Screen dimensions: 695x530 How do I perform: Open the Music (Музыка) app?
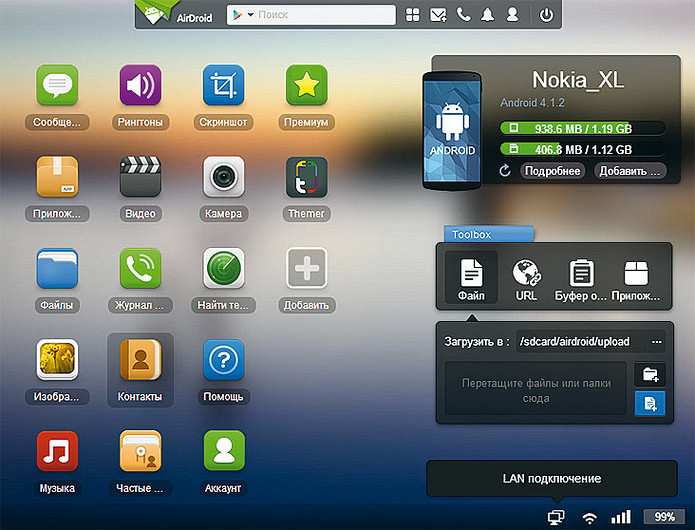(57, 451)
